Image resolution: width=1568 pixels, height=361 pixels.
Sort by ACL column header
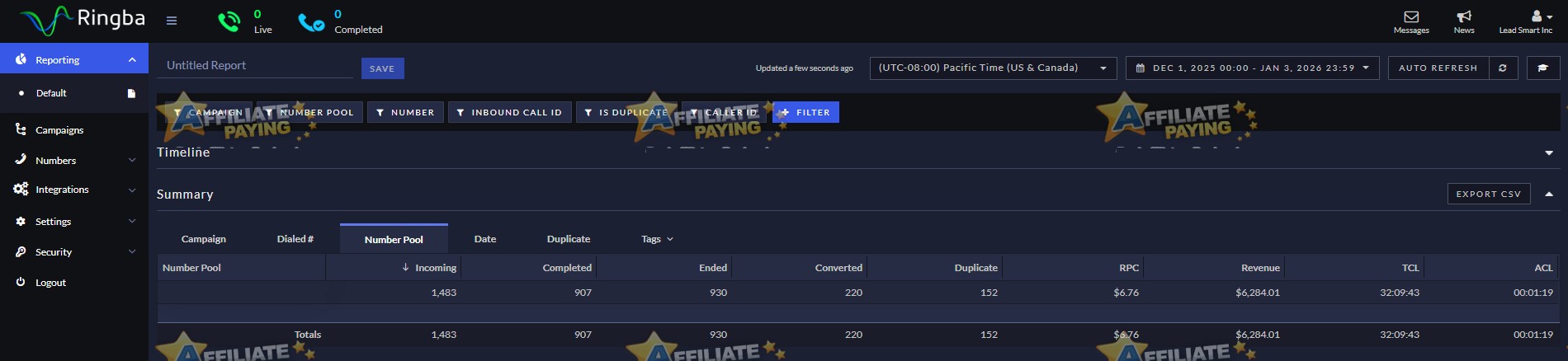coord(1491,267)
